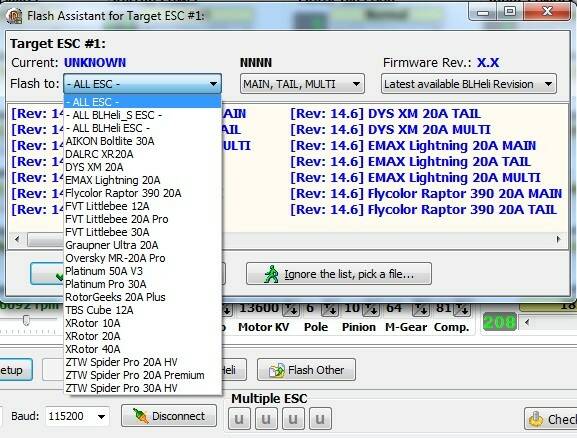Open the MAIN, TAIL, MULTI dropdown
Screen dimensions: 577x438
tap(302, 84)
